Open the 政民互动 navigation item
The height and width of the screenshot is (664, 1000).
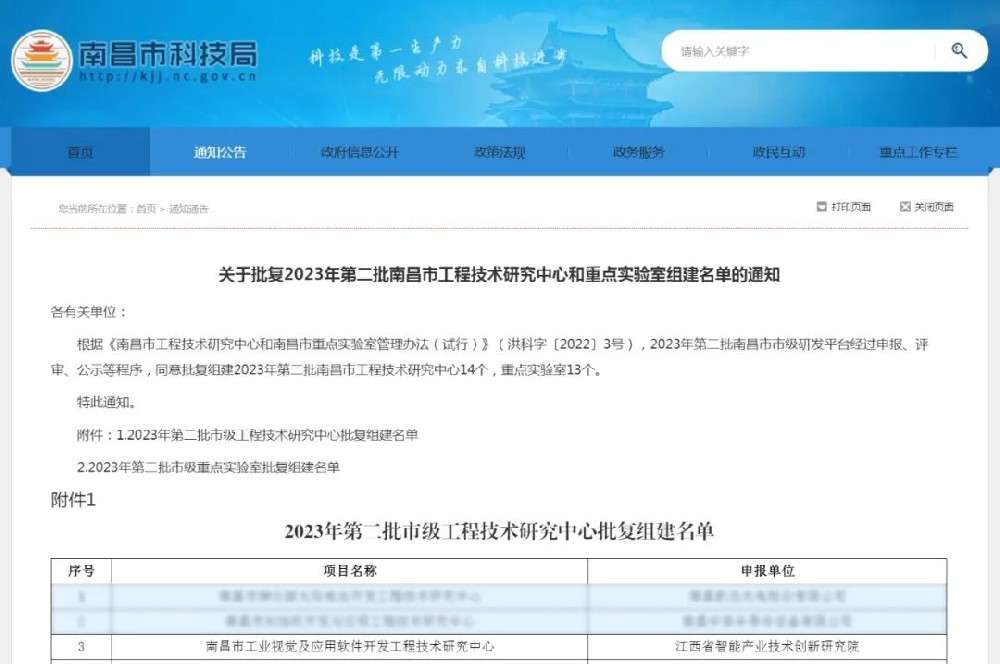778,153
